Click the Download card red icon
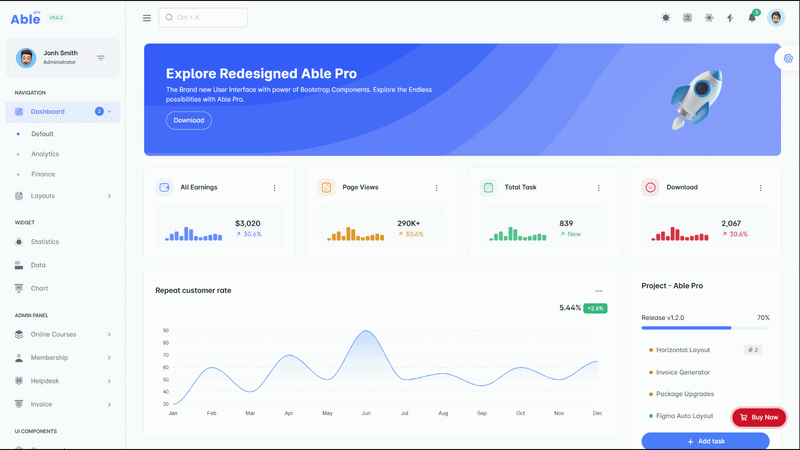The height and width of the screenshot is (450, 800). click(x=650, y=187)
